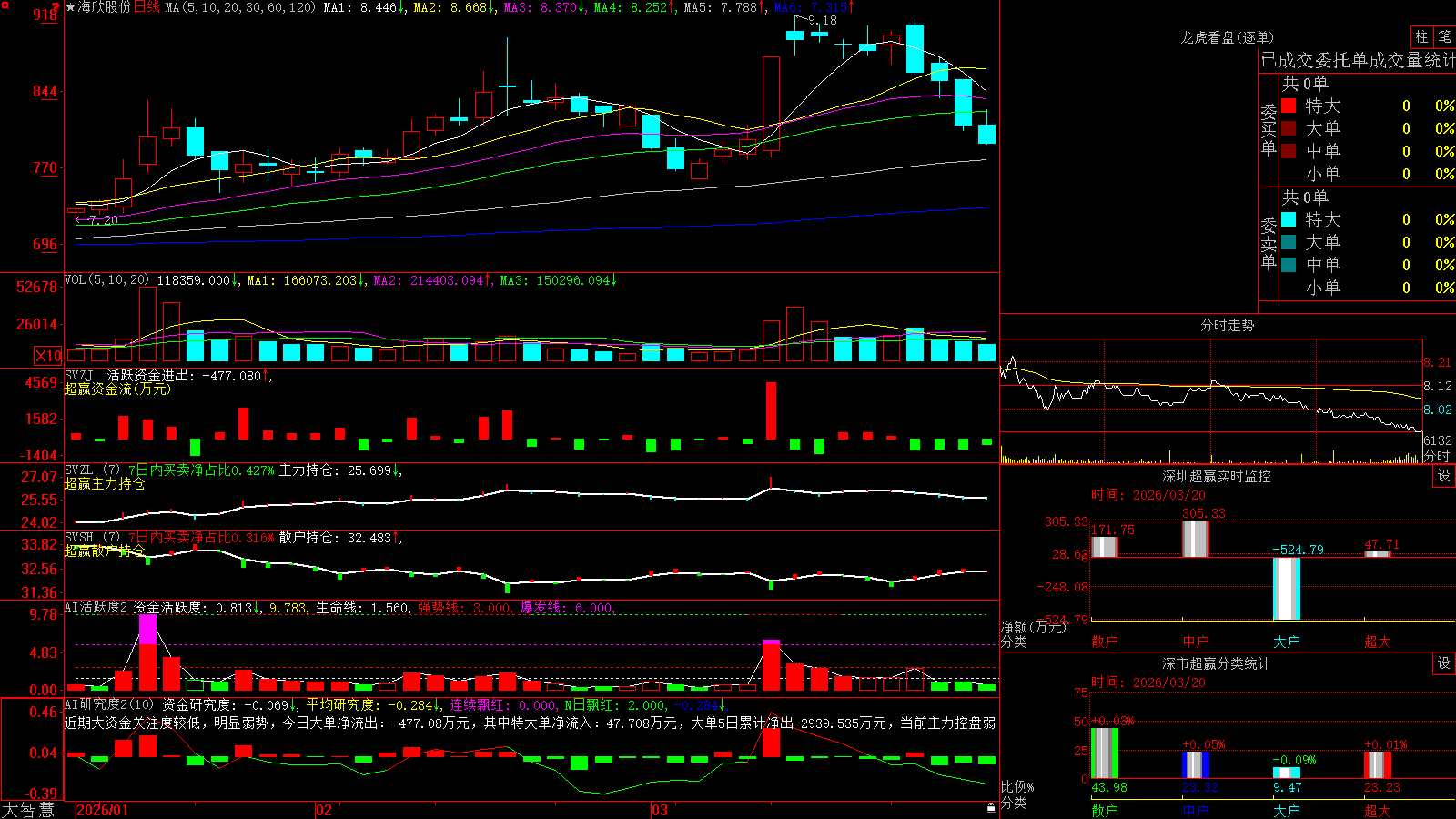Click the AI研究度2(10) indicator label
The height and width of the screenshot is (819, 1456).
(x=109, y=704)
